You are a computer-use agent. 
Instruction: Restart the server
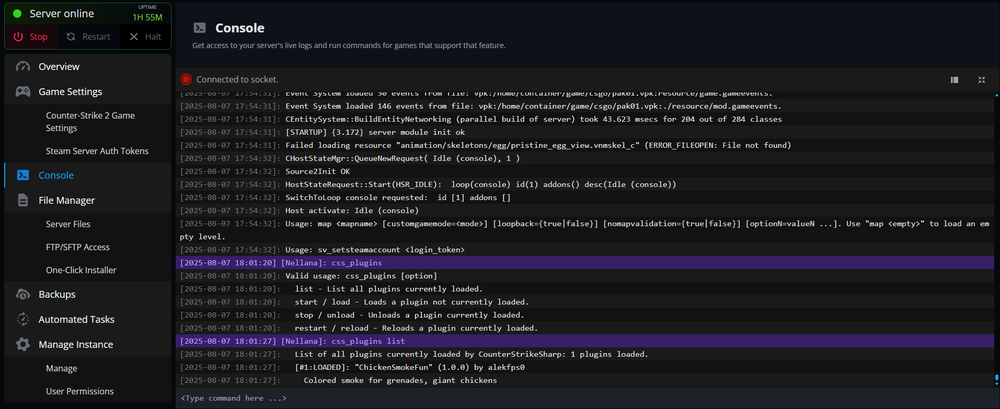[x=86, y=37]
